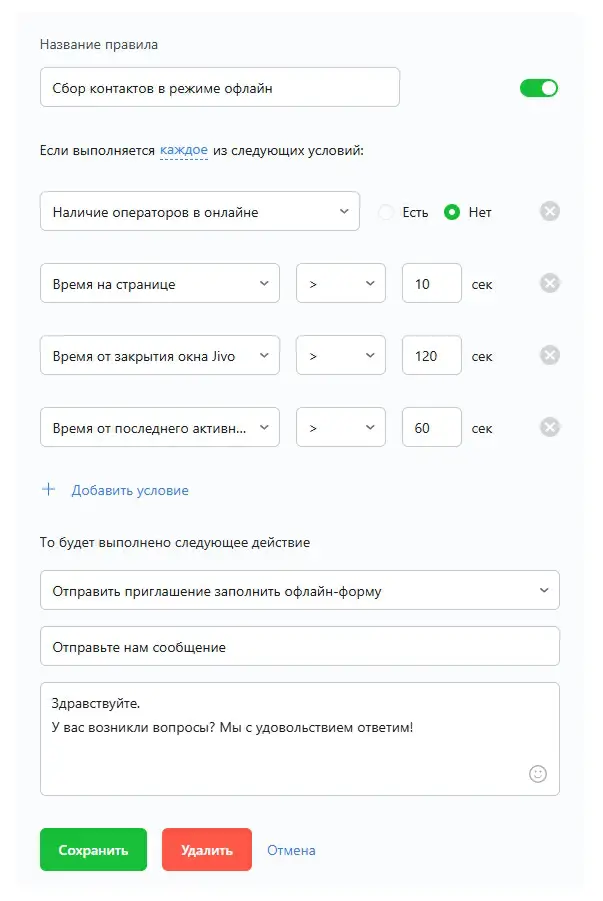Delete the 'Время на странице' condition
The image size is (603, 901).
[x=550, y=284]
